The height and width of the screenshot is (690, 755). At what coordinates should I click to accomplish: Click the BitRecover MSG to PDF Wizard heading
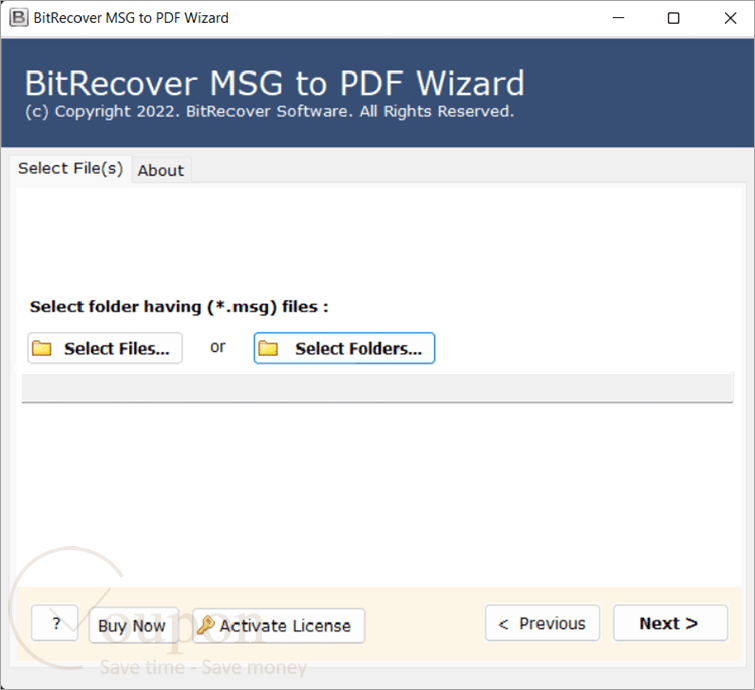[274, 83]
